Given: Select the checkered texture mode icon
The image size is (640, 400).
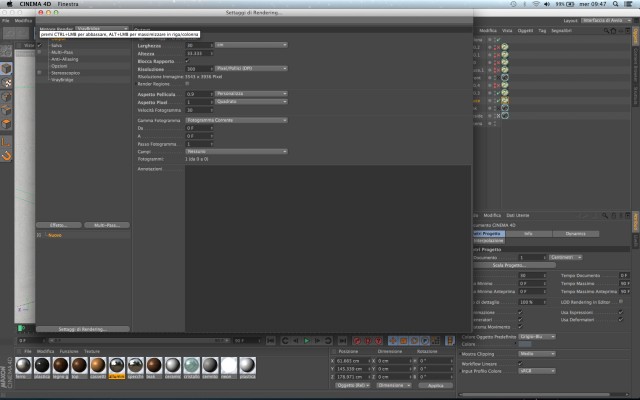Looking at the screenshot, I should coord(6,82).
